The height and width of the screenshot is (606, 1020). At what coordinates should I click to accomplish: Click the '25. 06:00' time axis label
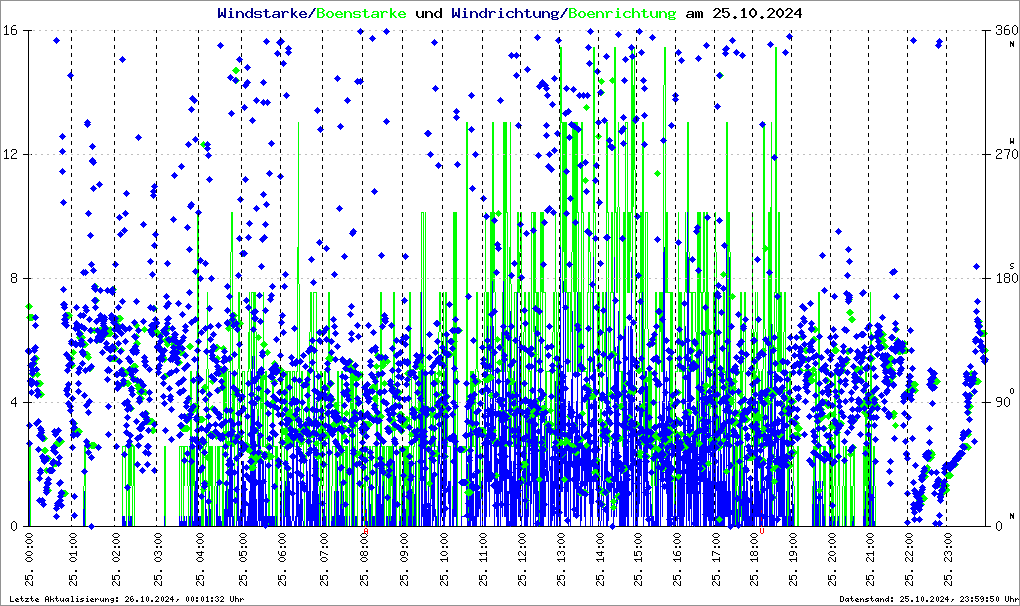pyautogui.click(x=282, y=559)
